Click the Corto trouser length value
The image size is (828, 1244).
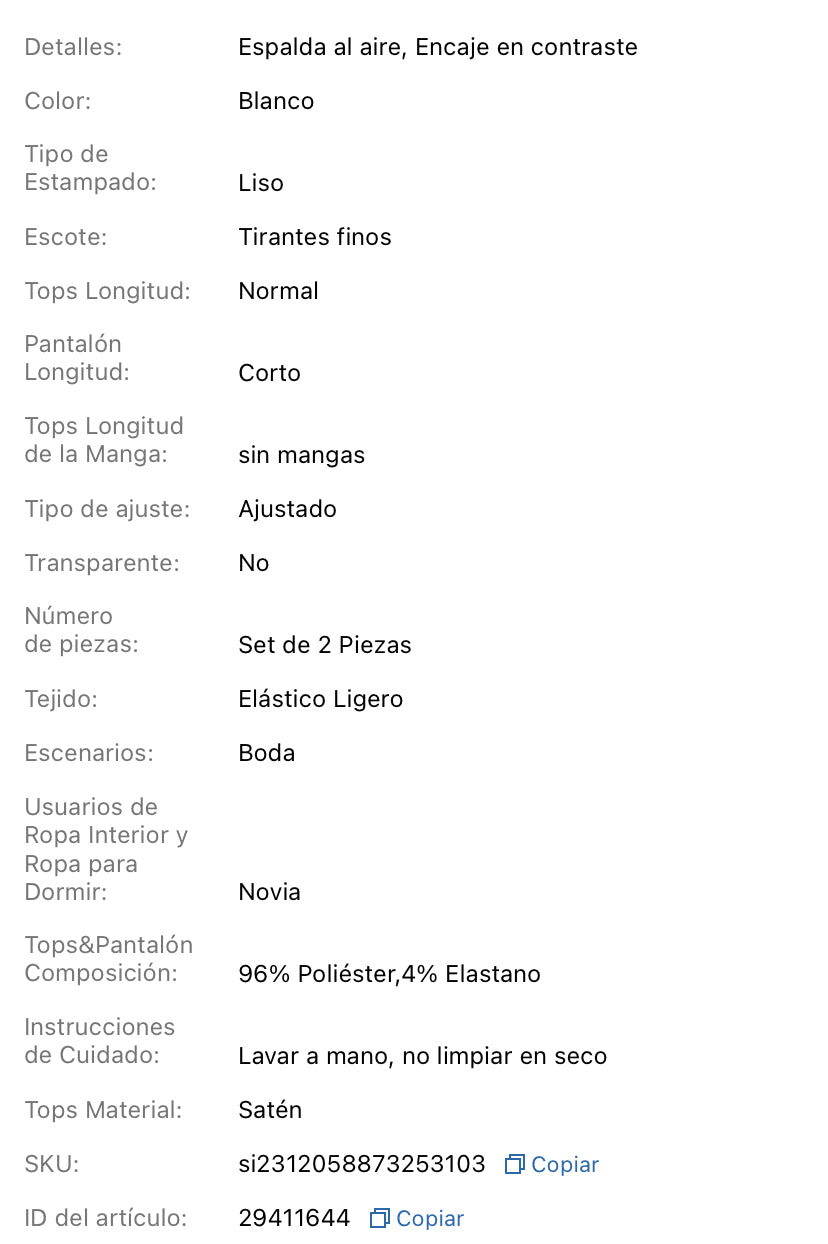coord(269,373)
